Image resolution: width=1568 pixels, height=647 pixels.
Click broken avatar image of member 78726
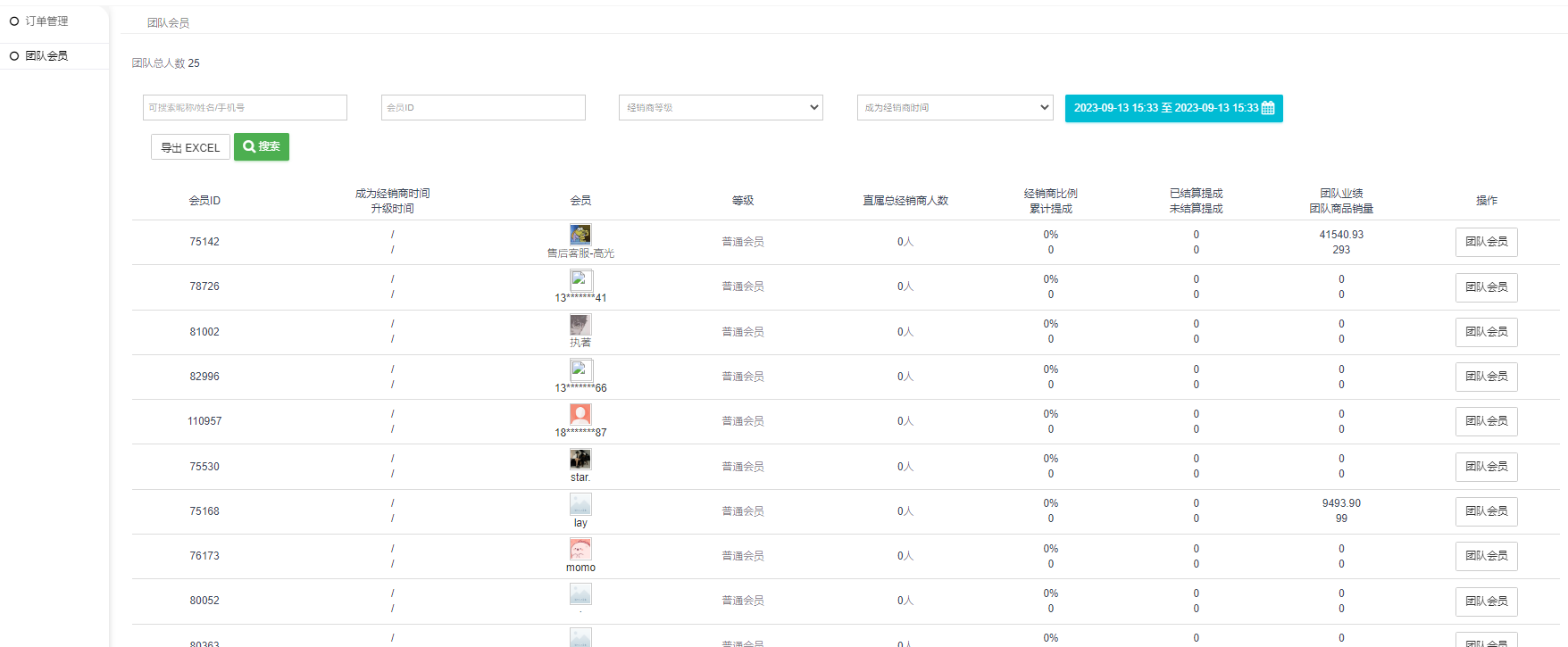pos(580,280)
